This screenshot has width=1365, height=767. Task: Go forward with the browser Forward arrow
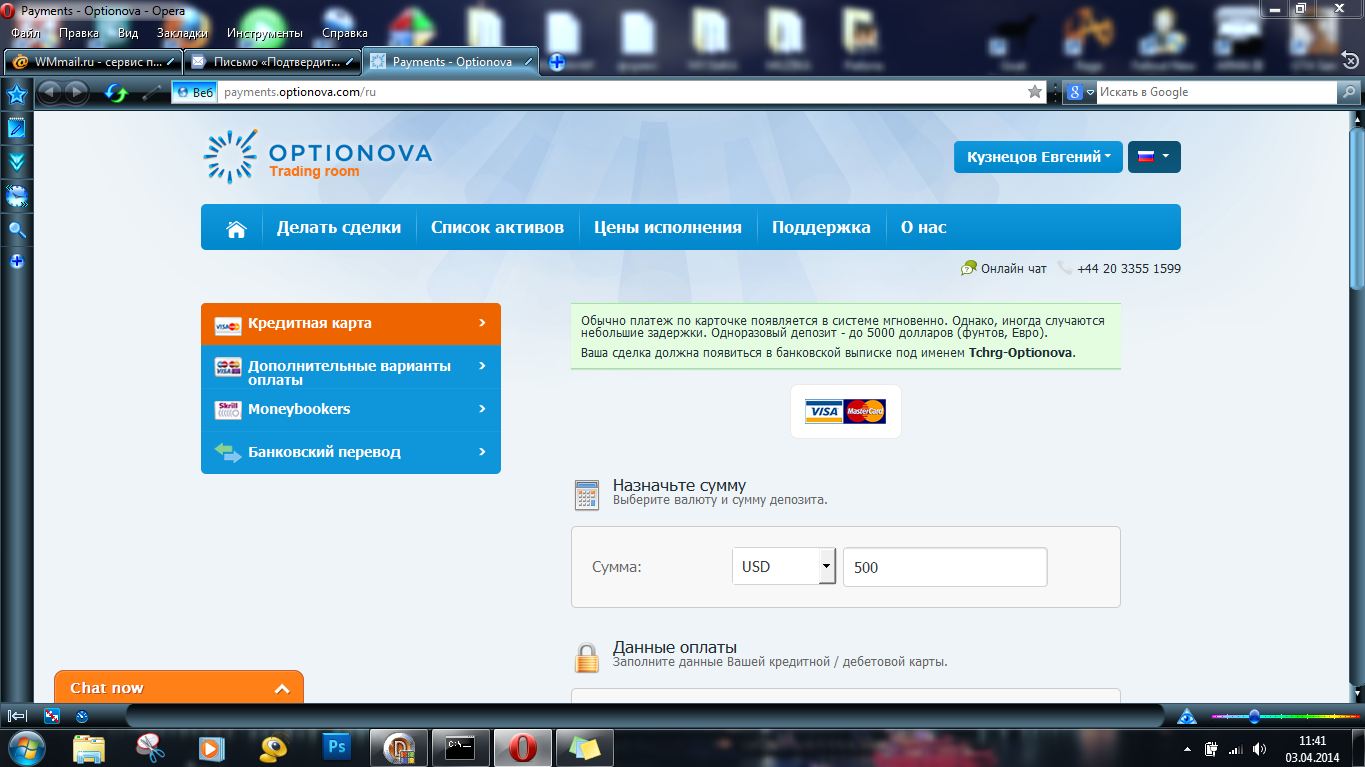tap(76, 92)
